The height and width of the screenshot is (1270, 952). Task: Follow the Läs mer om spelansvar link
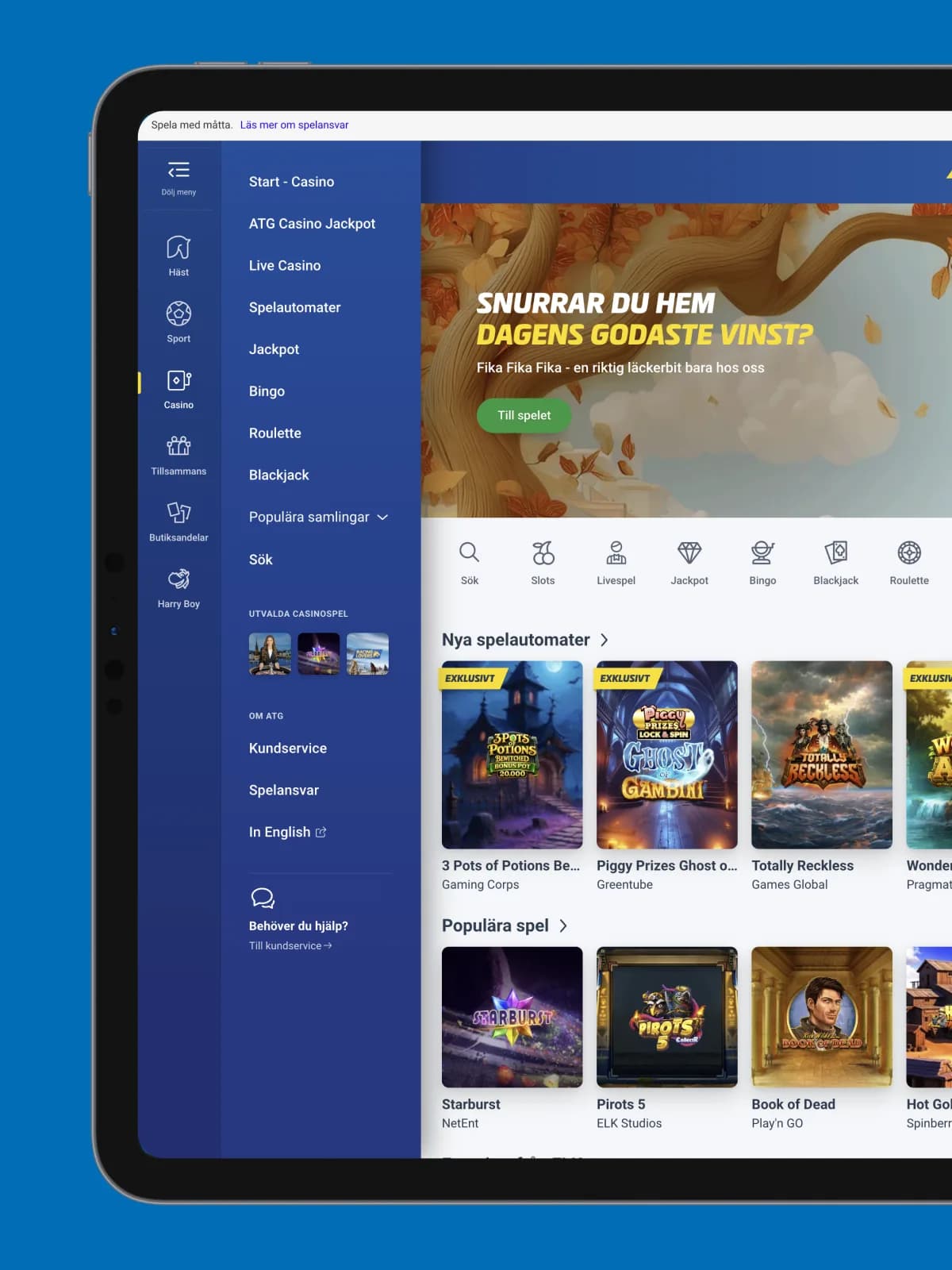294,125
